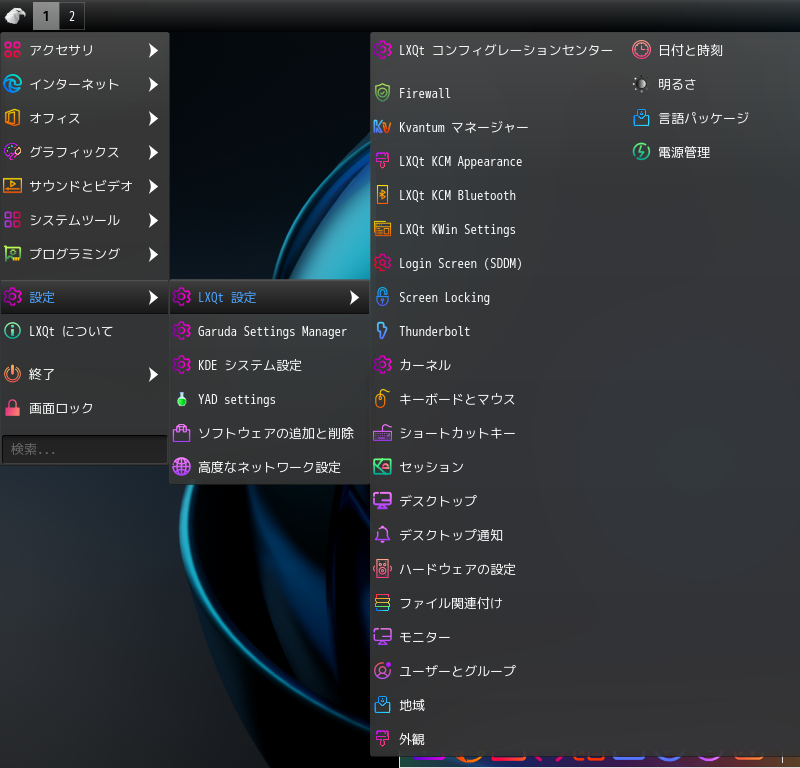Click the 明るさ brightness icon

coord(641,84)
